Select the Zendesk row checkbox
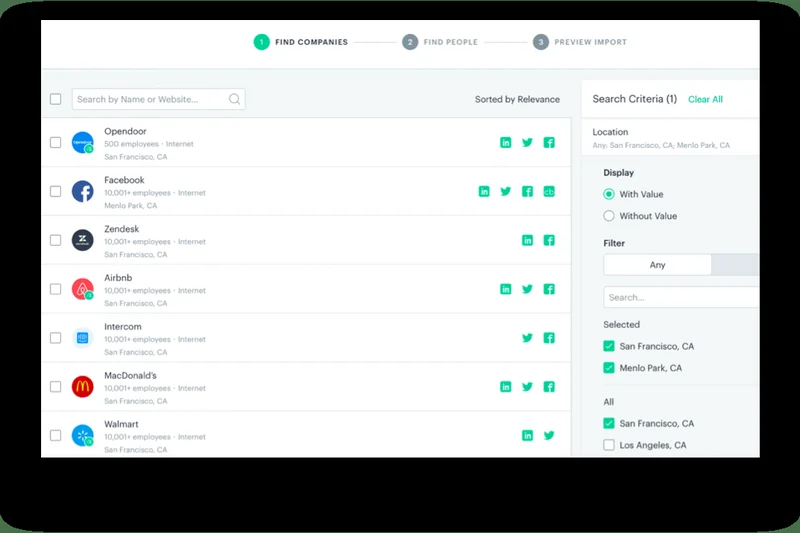This screenshot has height=533, width=800. tap(56, 240)
